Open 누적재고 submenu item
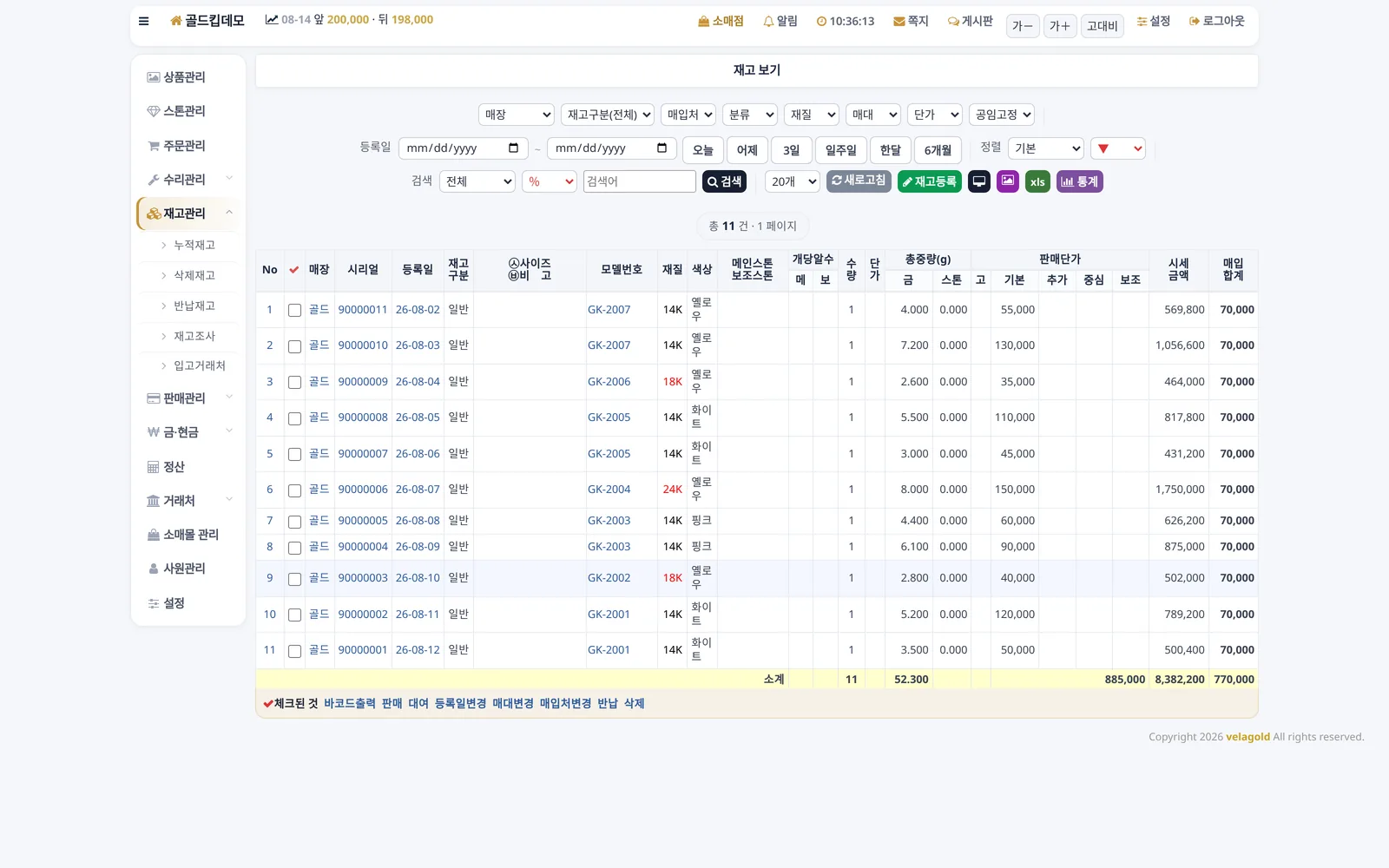 tap(194, 246)
